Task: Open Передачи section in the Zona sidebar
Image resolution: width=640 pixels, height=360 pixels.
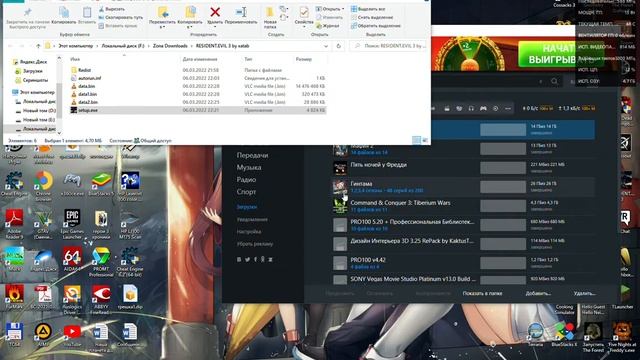Action: (252, 156)
